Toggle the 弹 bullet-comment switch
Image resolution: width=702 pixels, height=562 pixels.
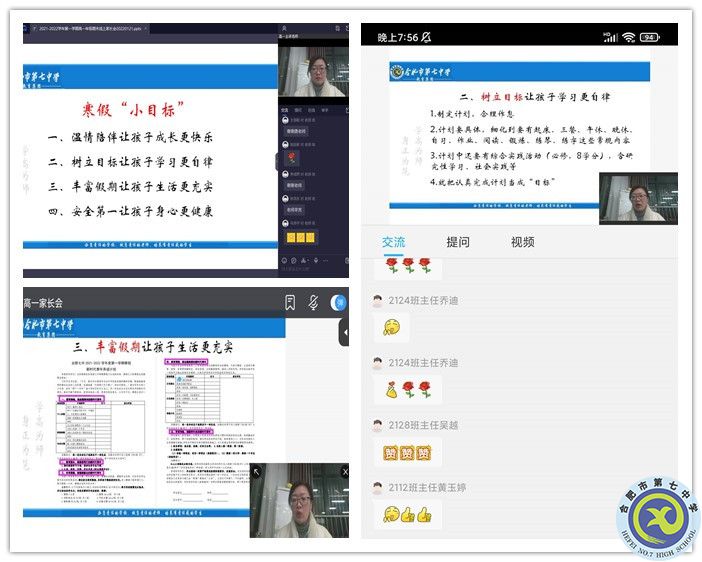pyautogui.click(x=339, y=302)
